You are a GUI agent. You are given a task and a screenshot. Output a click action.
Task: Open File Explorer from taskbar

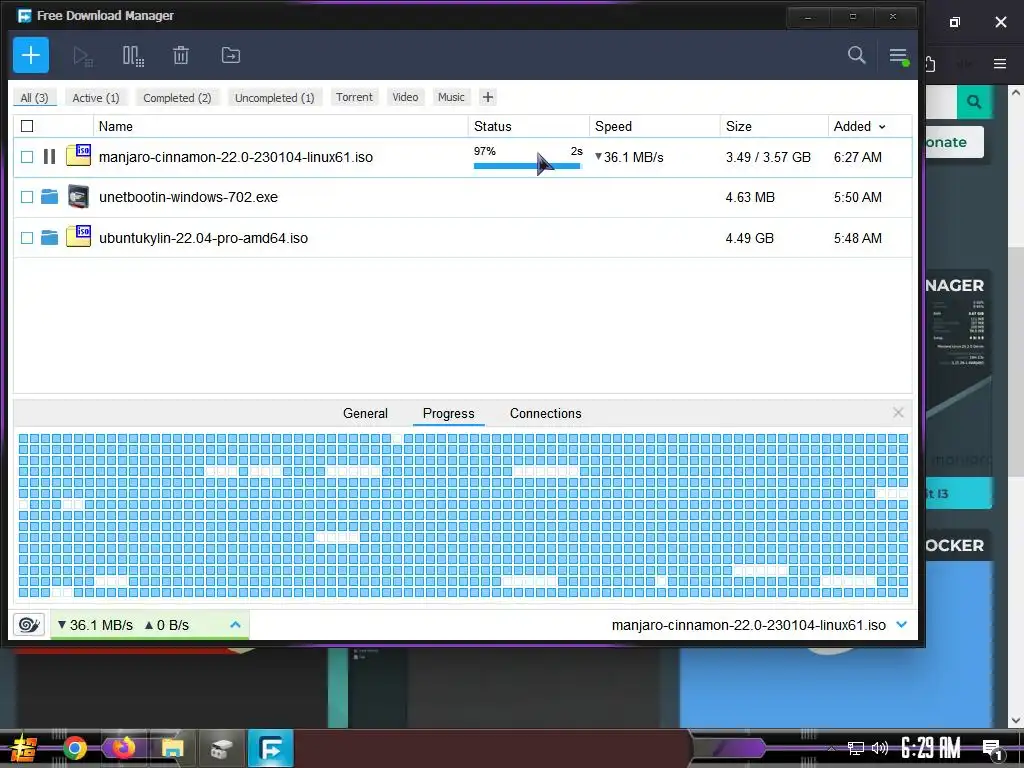(172, 748)
